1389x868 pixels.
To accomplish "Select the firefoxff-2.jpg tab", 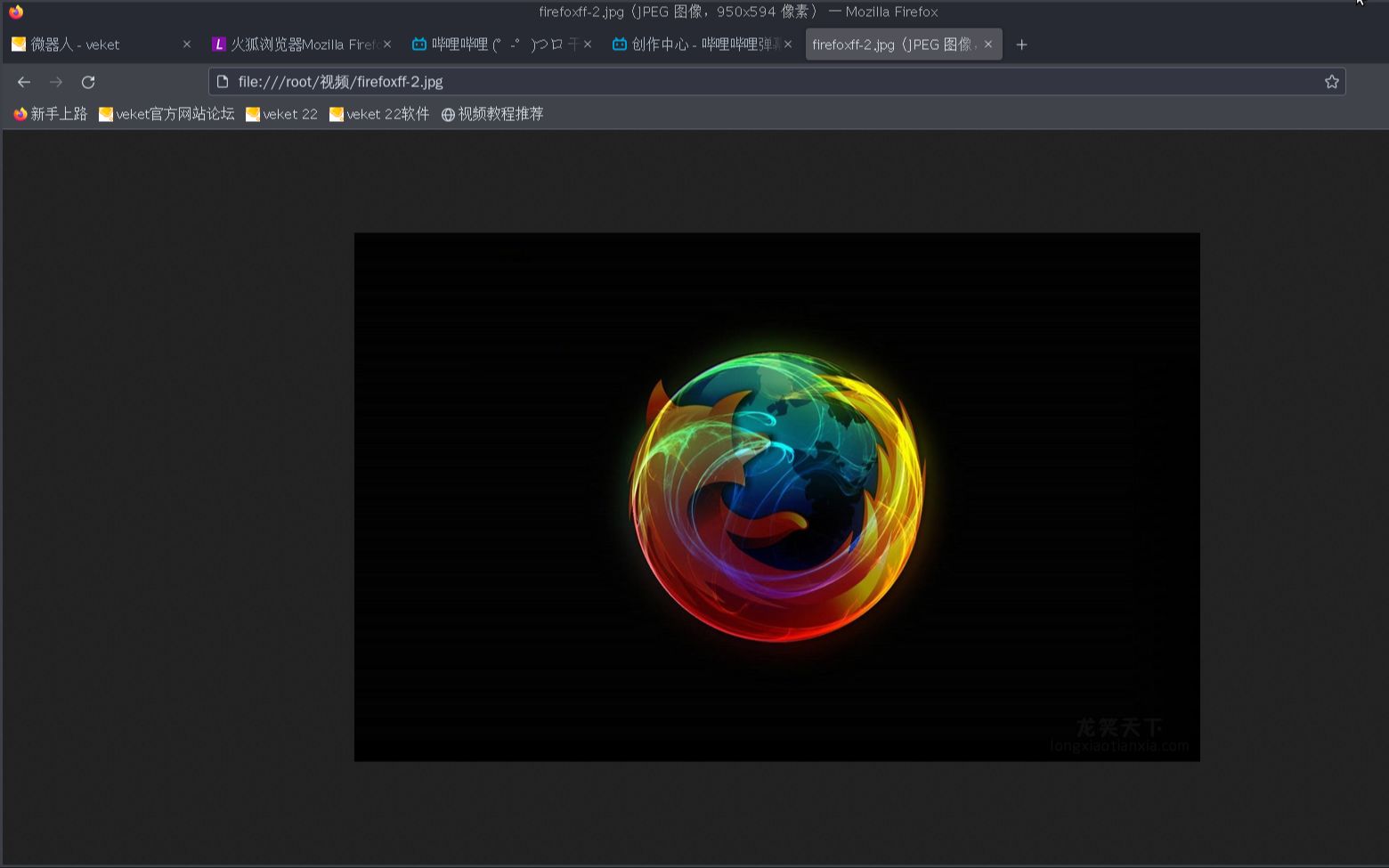I will click(x=903, y=45).
